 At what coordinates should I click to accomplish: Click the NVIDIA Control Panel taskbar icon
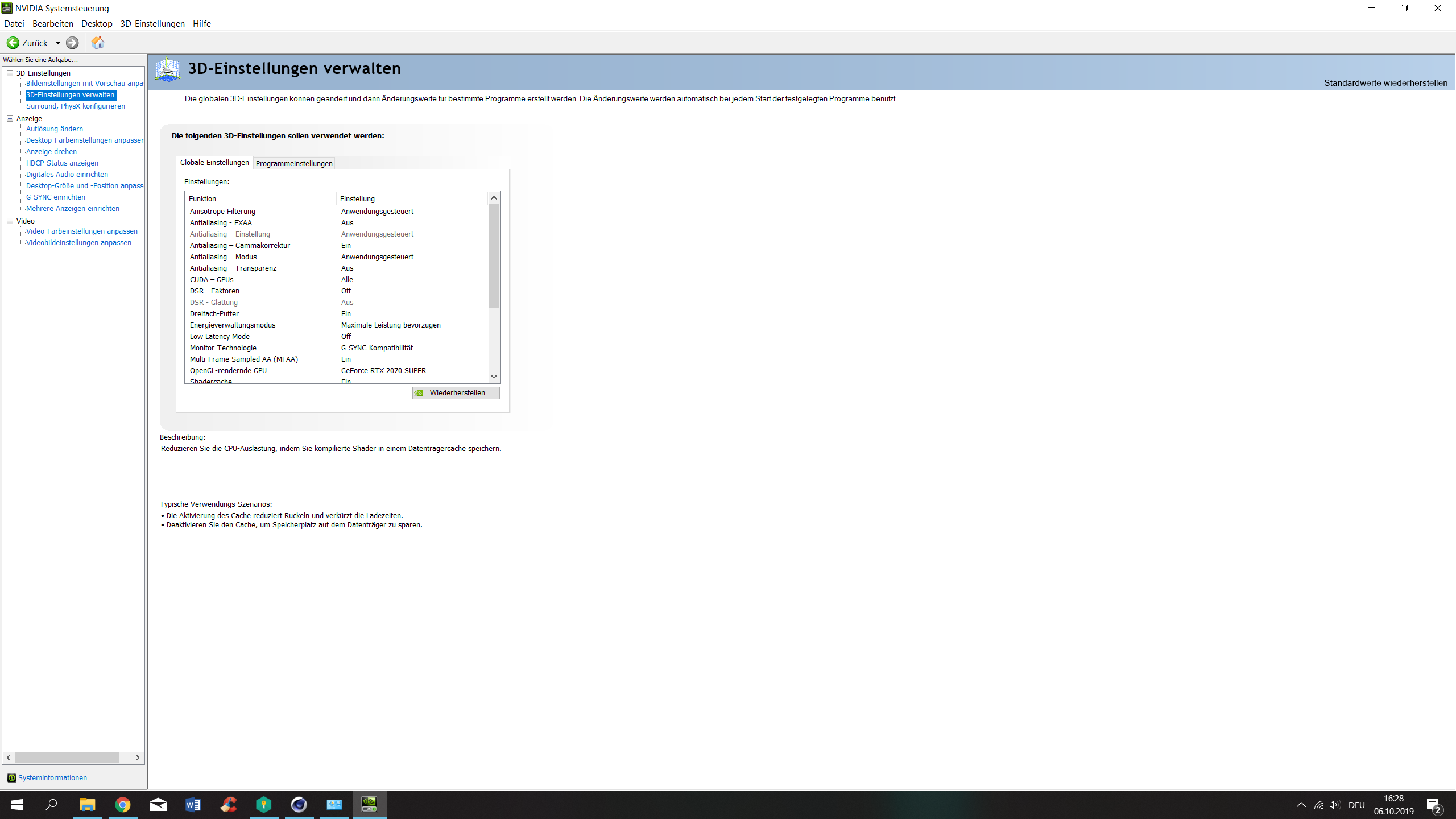coord(370,805)
